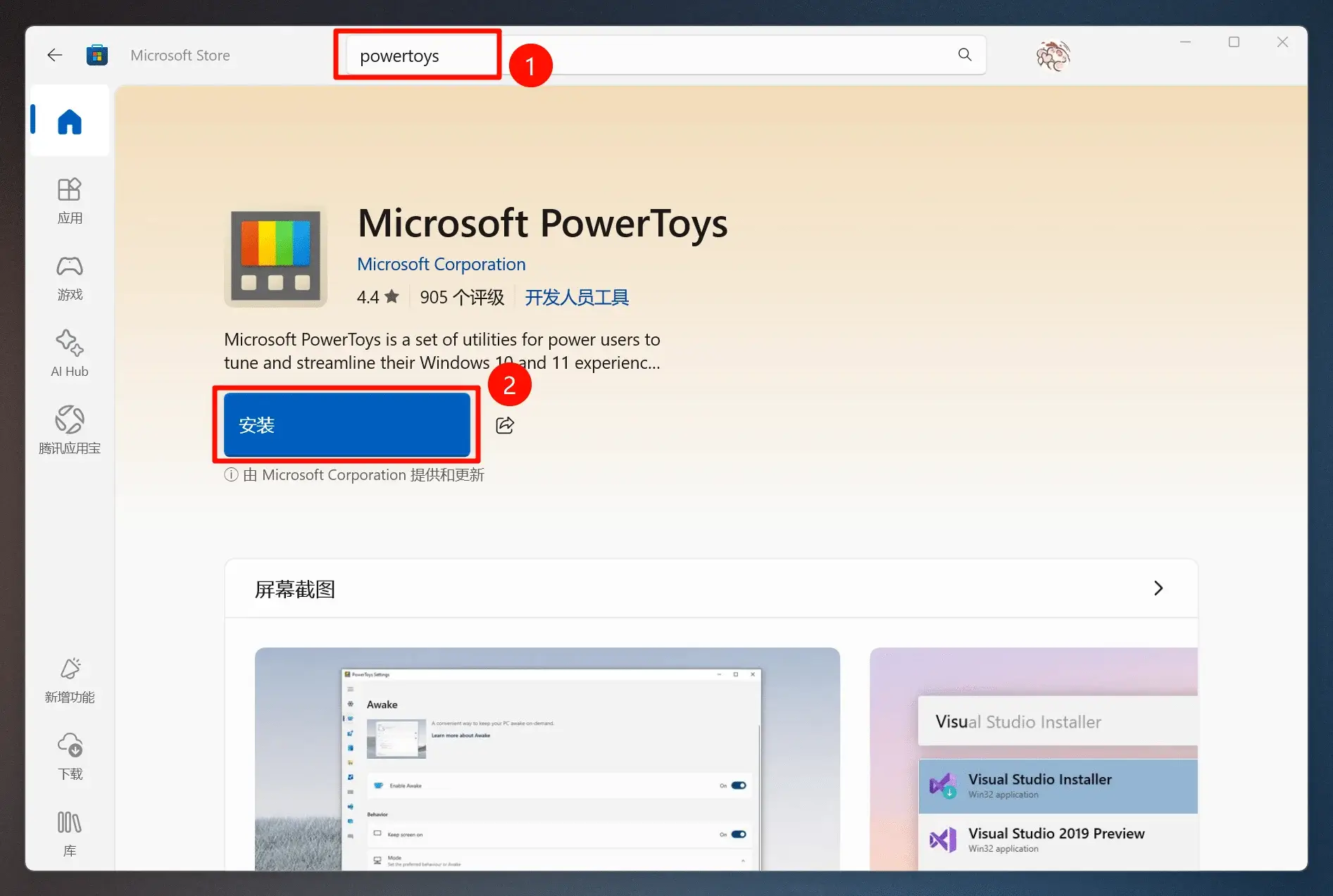
Task: Click the Microsoft PowerToys app icon
Action: pos(275,256)
